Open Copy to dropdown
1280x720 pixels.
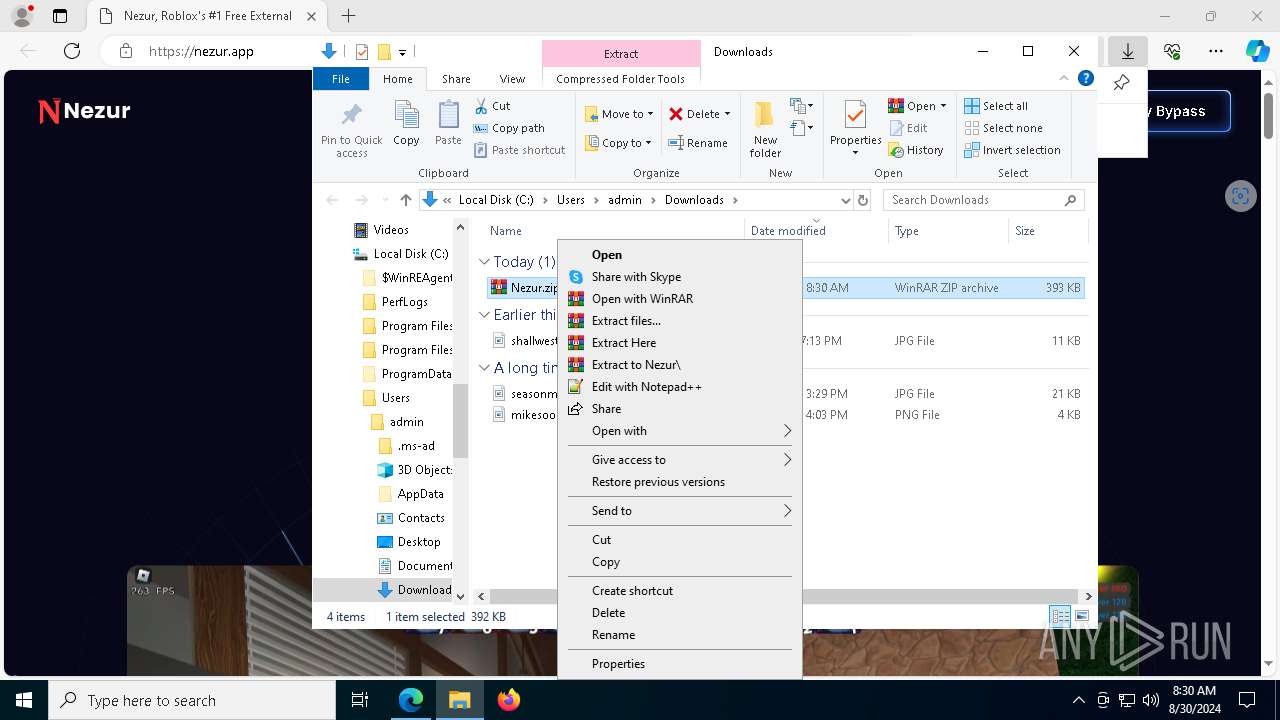pyautogui.click(x=619, y=143)
